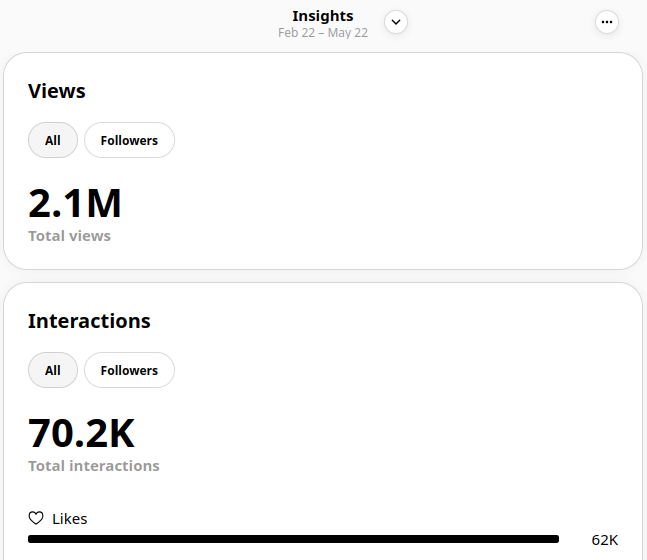Click the Likes progress bar
The width and height of the screenshot is (647, 560).
[x=293, y=539]
